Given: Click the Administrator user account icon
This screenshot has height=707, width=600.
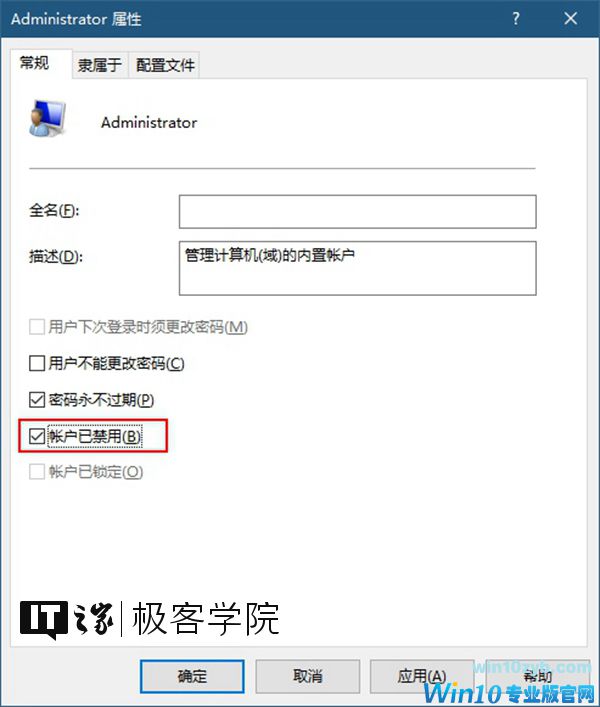Looking at the screenshot, I should [47, 118].
